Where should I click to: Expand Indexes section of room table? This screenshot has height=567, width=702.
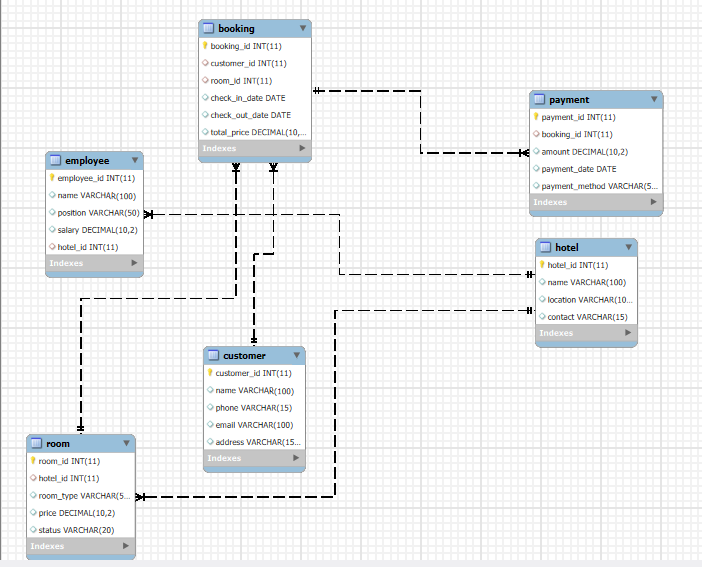126,546
